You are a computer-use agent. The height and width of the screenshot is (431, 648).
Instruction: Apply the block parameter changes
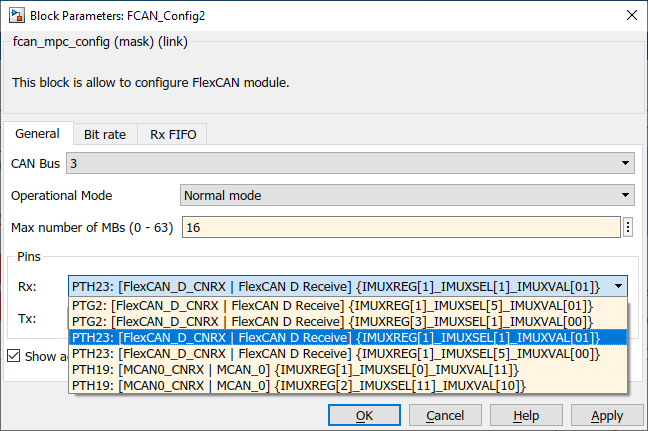607,415
